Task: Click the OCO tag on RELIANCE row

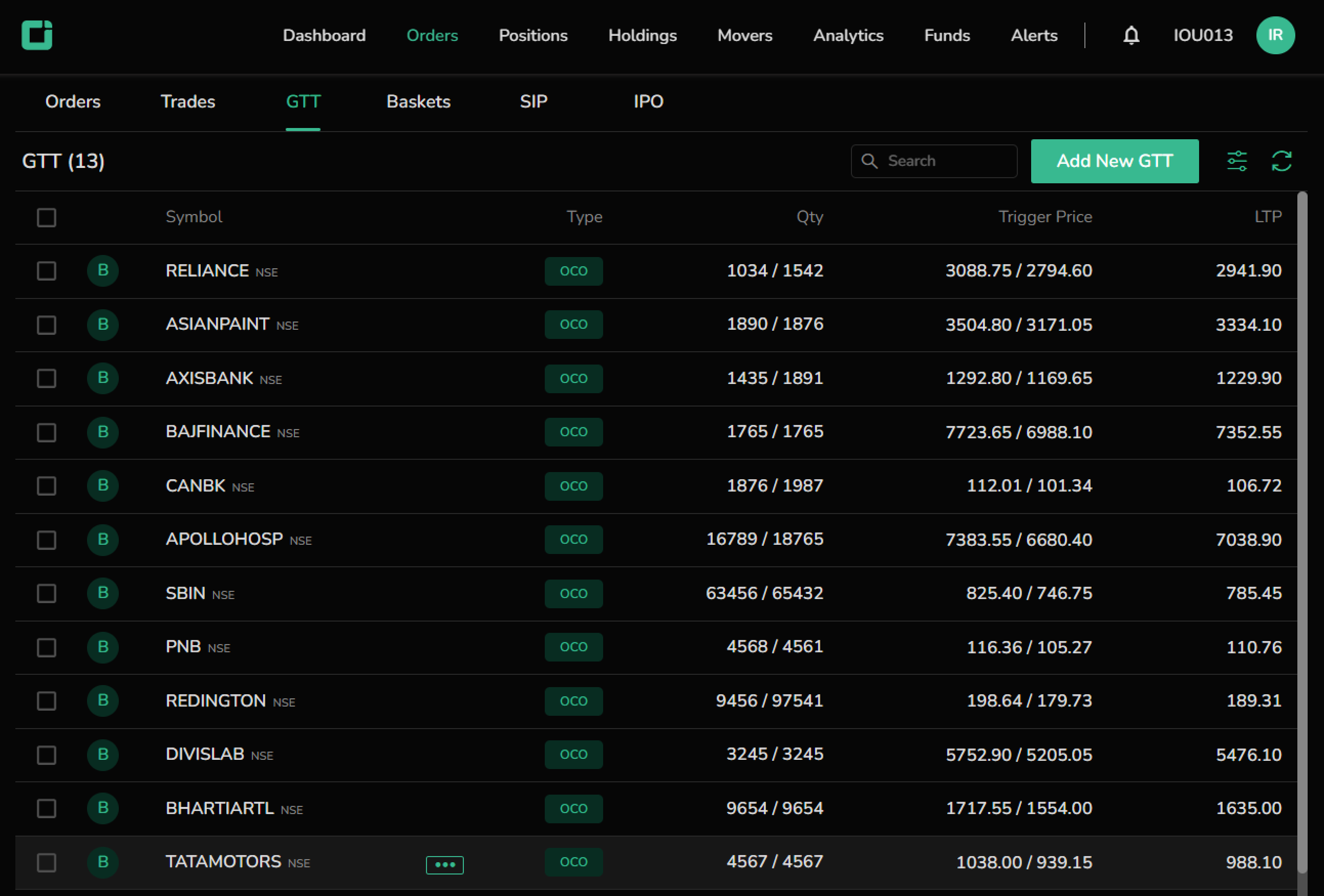Action: (573, 271)
